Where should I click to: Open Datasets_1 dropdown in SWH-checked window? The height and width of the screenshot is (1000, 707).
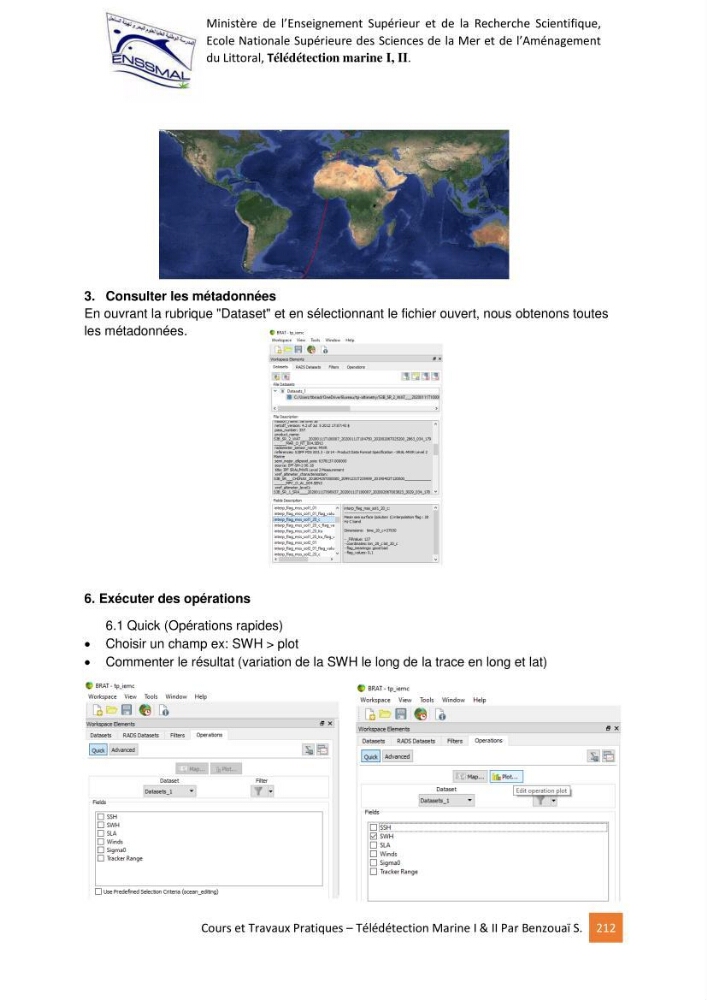tap(446, 800)
